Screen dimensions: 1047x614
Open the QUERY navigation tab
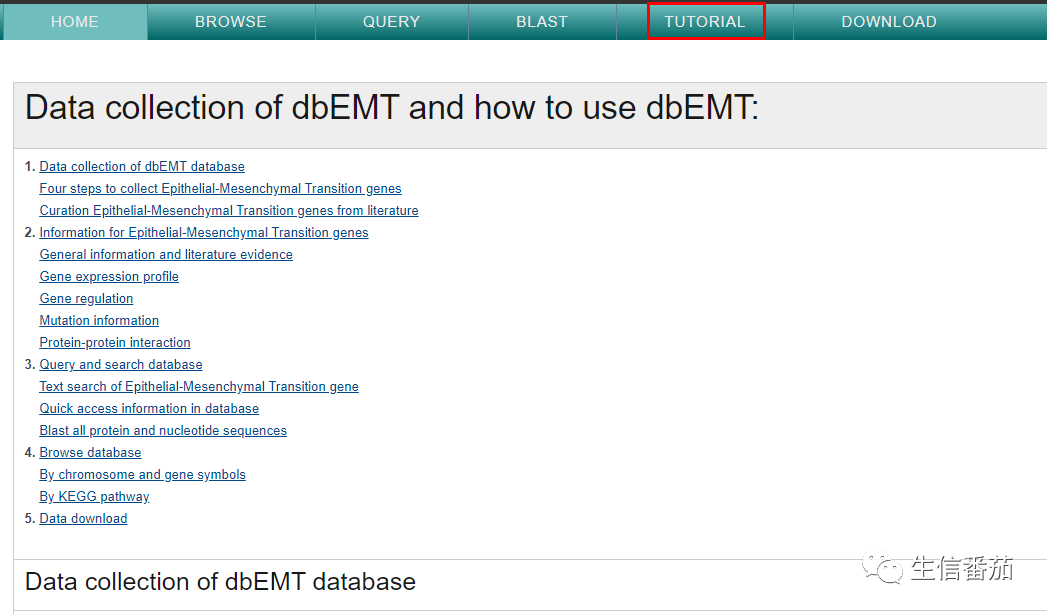391,21
